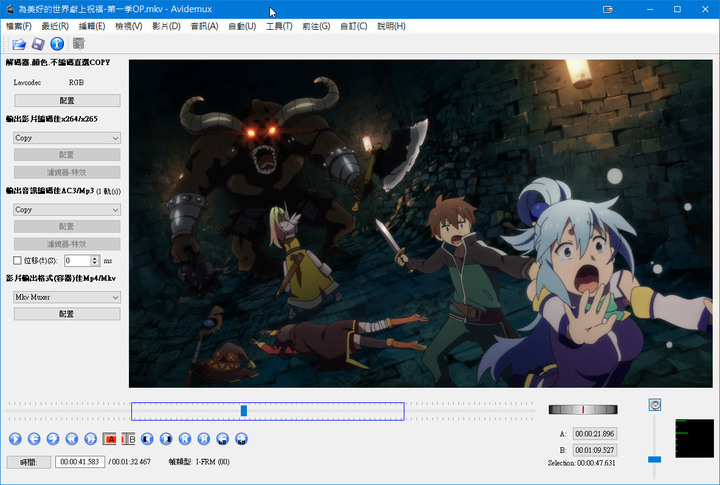The height and width of the screenshot is (485, 720).
Task: Open the 說明(H) menu
Action: pyautogui.click(x=391, y=26)
